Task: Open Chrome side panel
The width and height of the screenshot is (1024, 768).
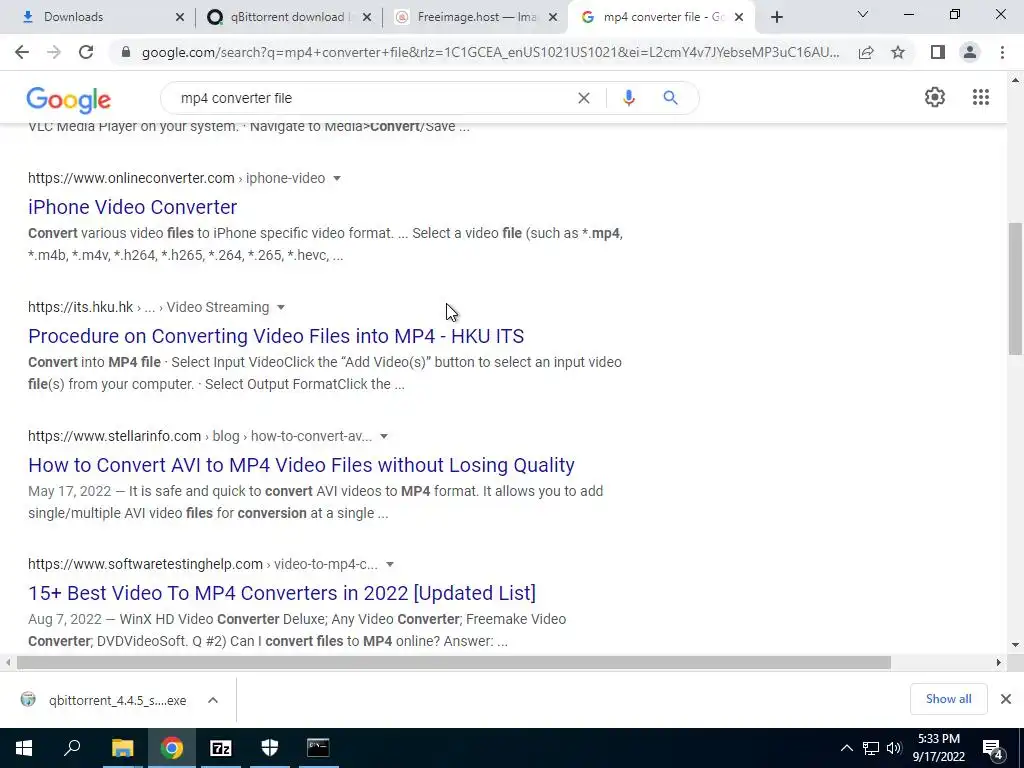Action: 938,52
